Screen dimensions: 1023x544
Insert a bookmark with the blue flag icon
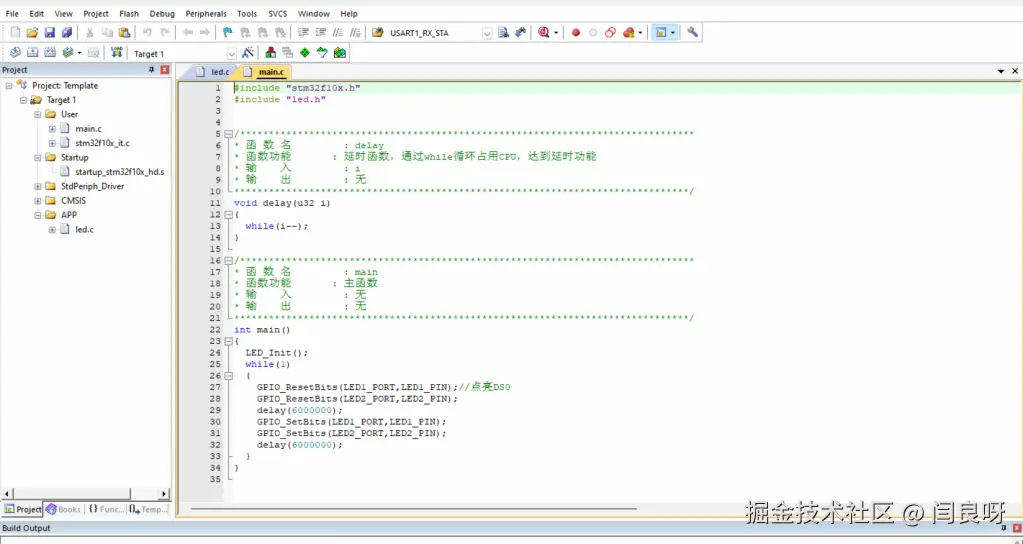tap(228, 32)
